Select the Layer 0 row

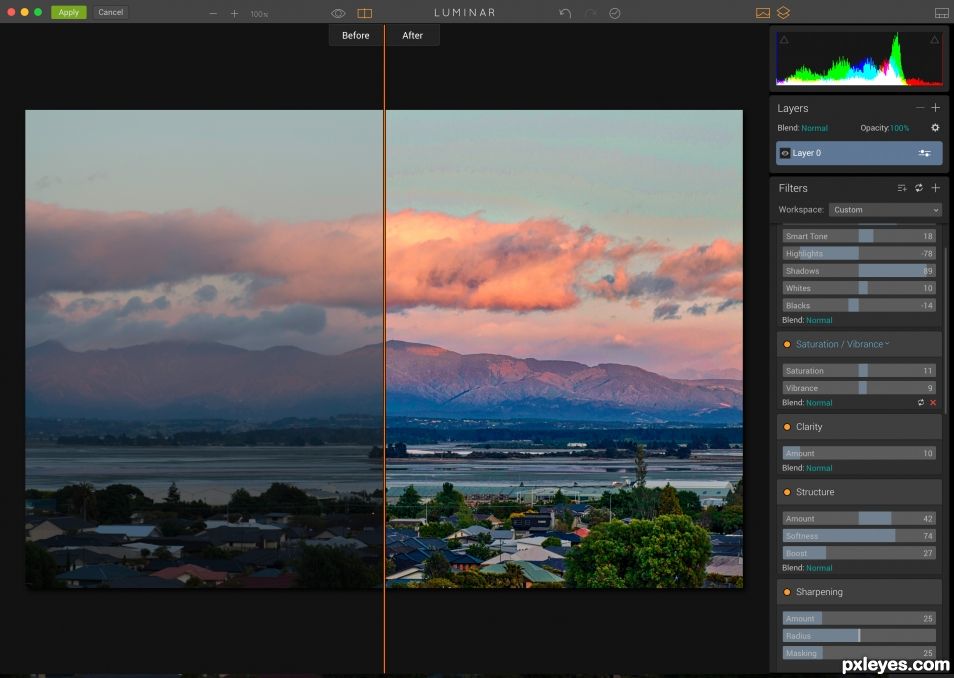pos(859,153)
